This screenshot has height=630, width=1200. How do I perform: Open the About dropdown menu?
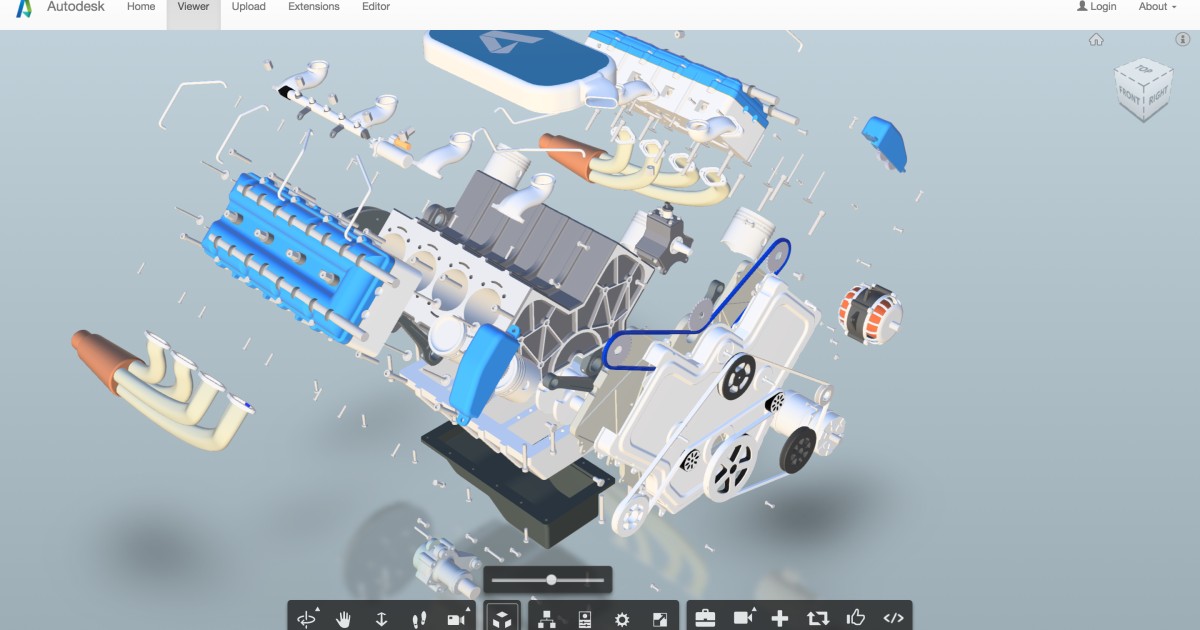tap(1155, 6)
